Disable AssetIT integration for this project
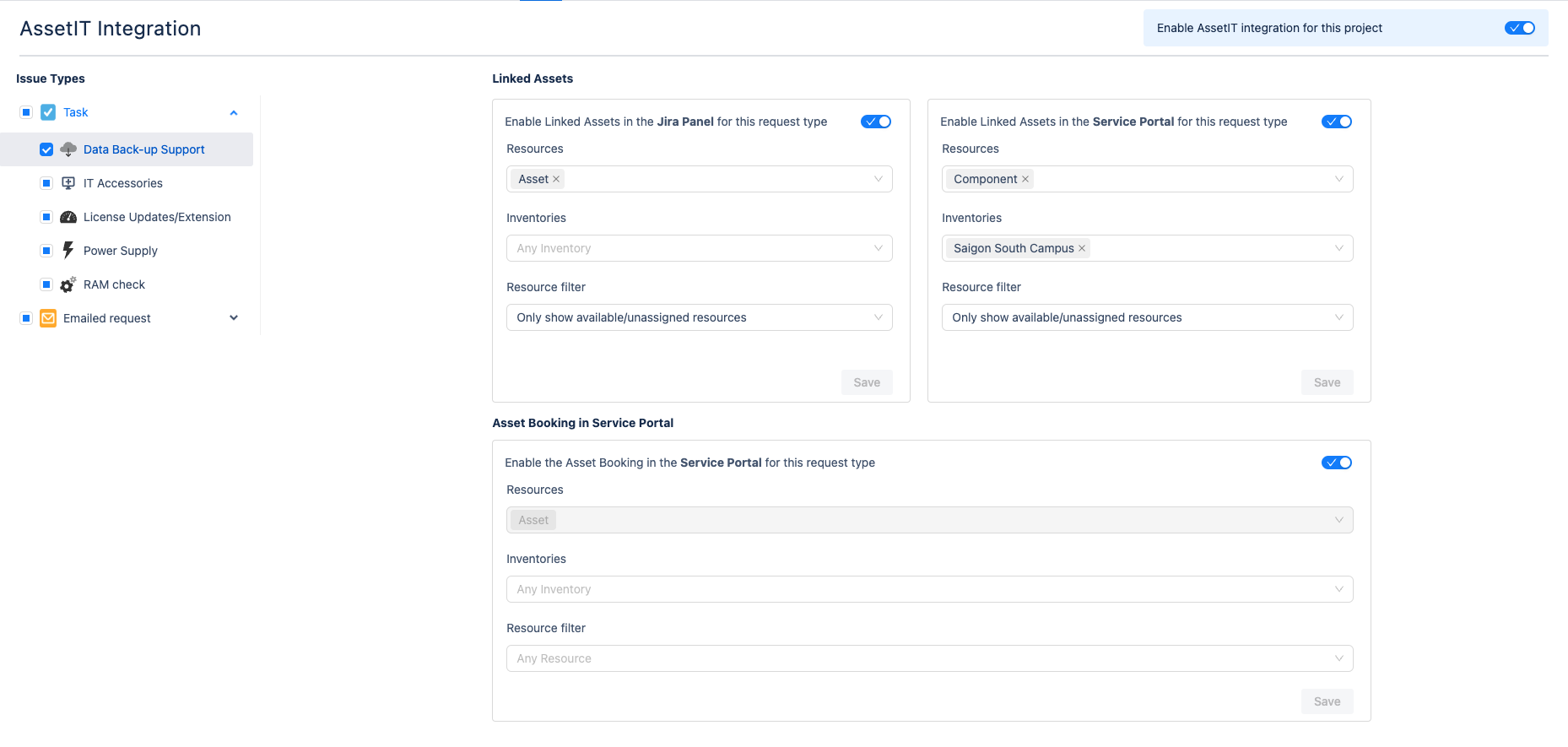Screen dimensions: 1568x747 [x=1519, y=28]
